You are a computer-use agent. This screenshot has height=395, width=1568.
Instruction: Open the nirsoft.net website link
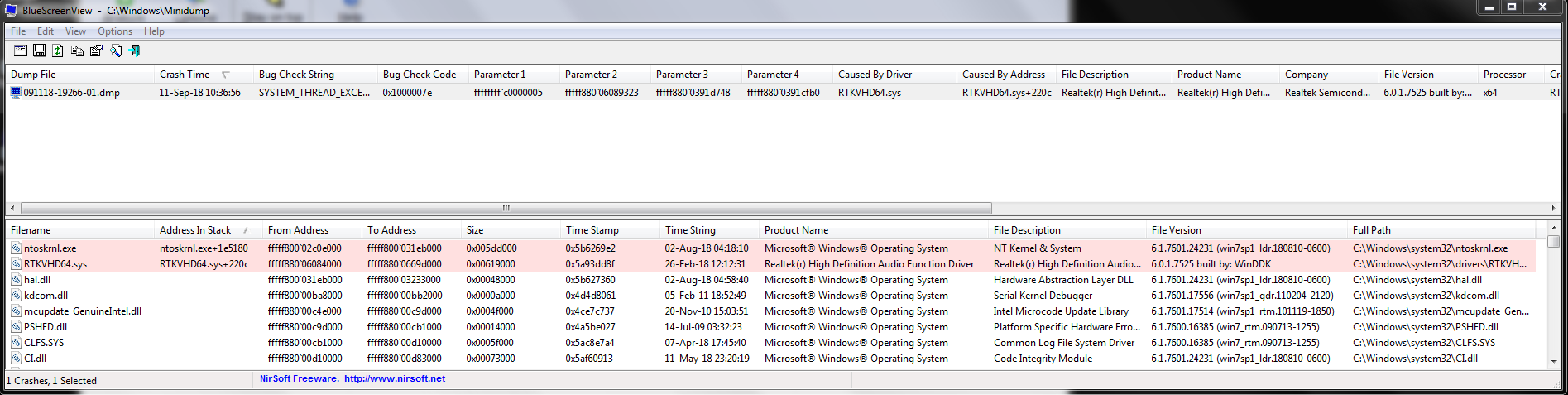(x=394, y=379)
